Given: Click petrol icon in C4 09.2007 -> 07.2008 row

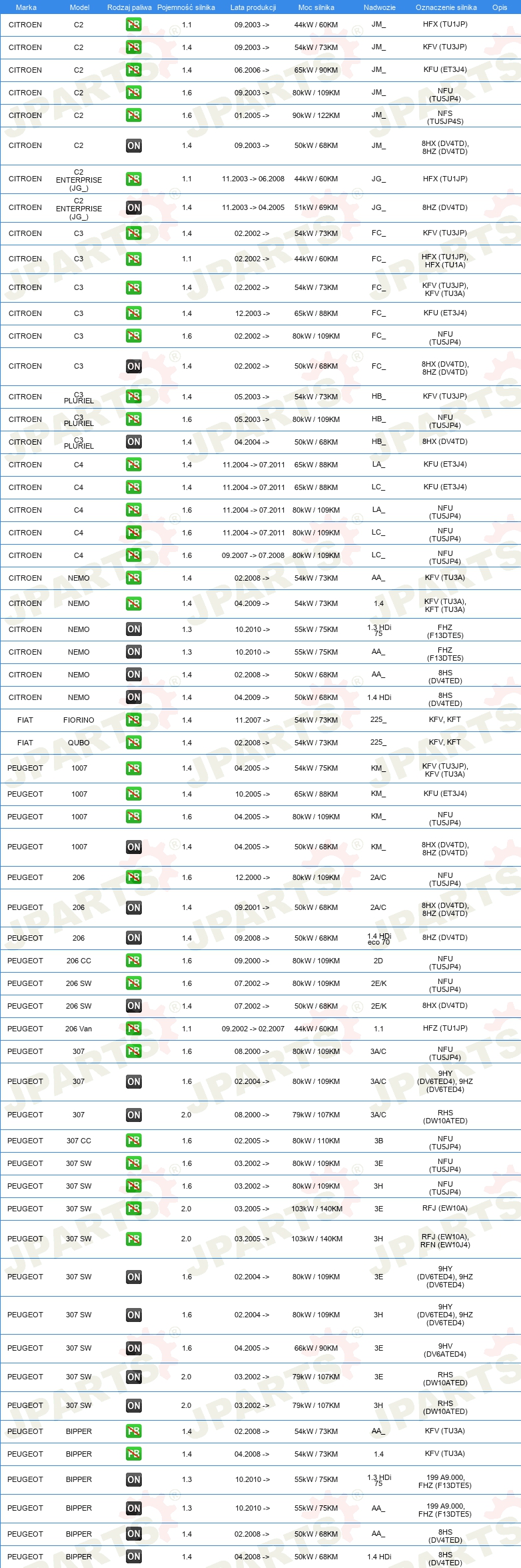Looking at the screenshot, I should (x=134, y=555).
